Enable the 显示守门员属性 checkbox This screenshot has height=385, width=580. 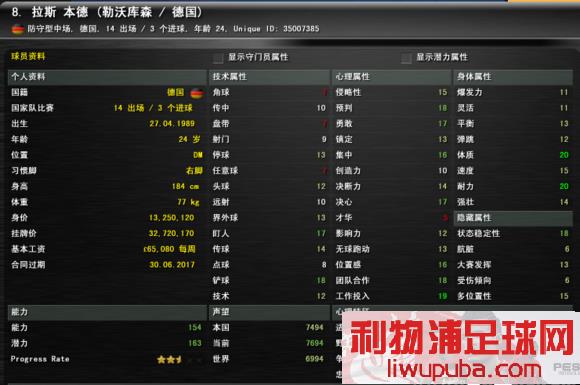(x=218, y=58)
